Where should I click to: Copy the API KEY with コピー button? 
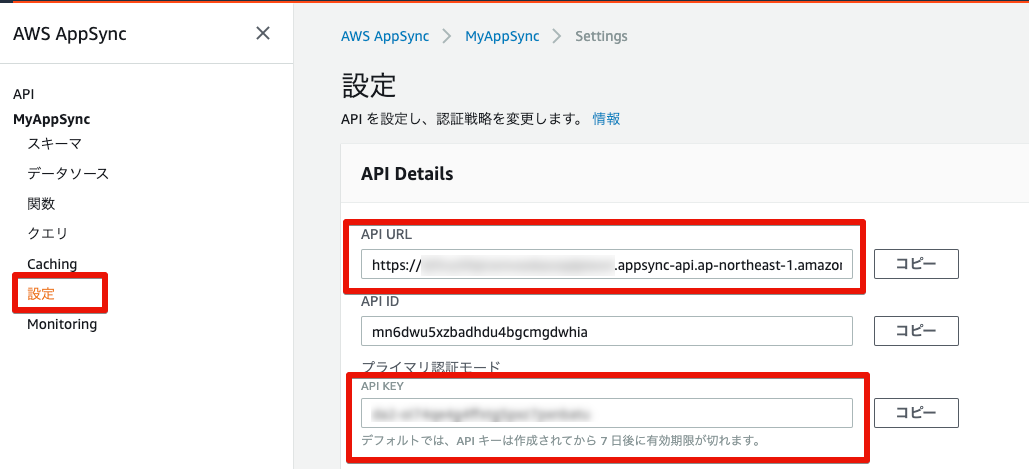click(916, 412)
